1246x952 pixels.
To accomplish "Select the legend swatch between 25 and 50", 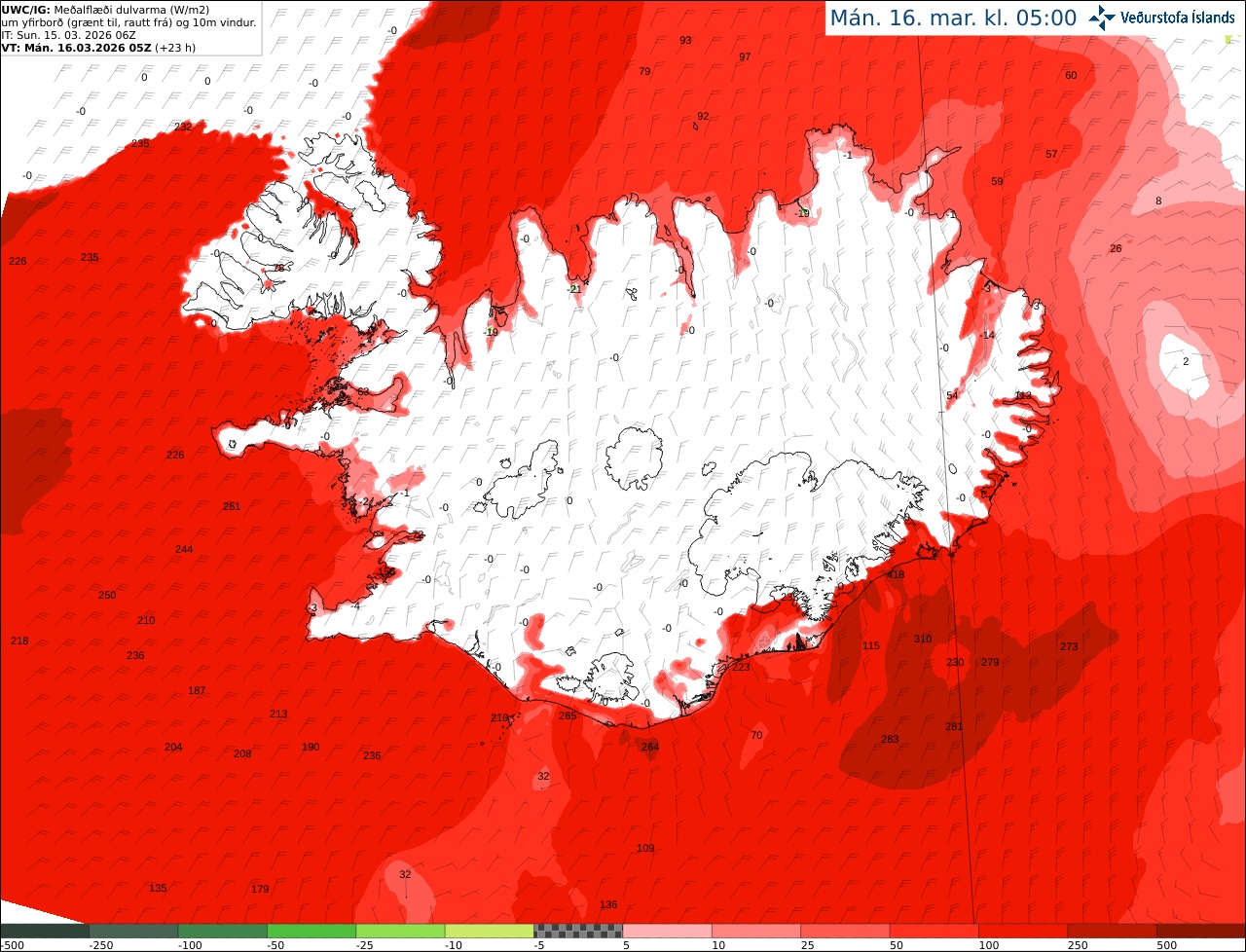I will pyautogui.click(x=845, y=932).
